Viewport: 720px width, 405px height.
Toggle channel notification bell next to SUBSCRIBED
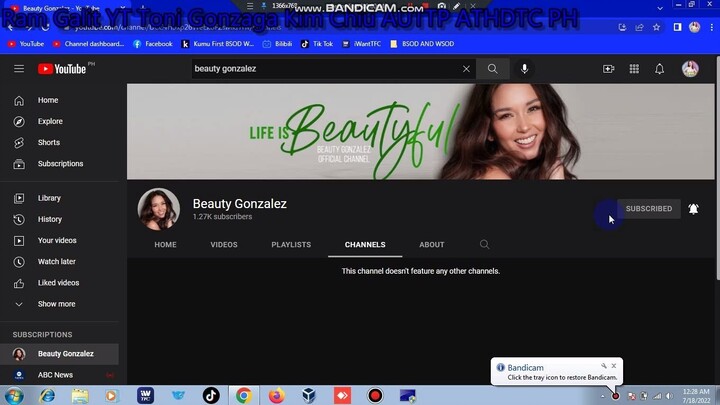(693, 209)
